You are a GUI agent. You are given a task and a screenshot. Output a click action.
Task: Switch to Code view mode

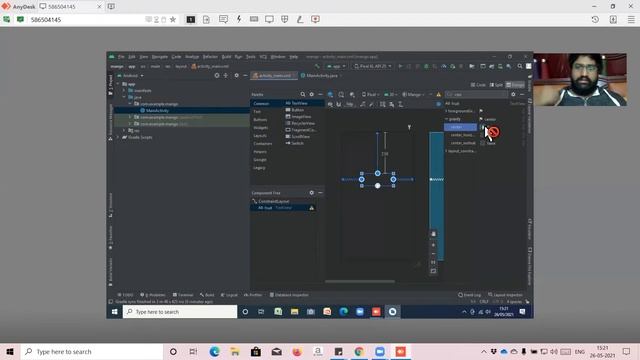(478, 85)
